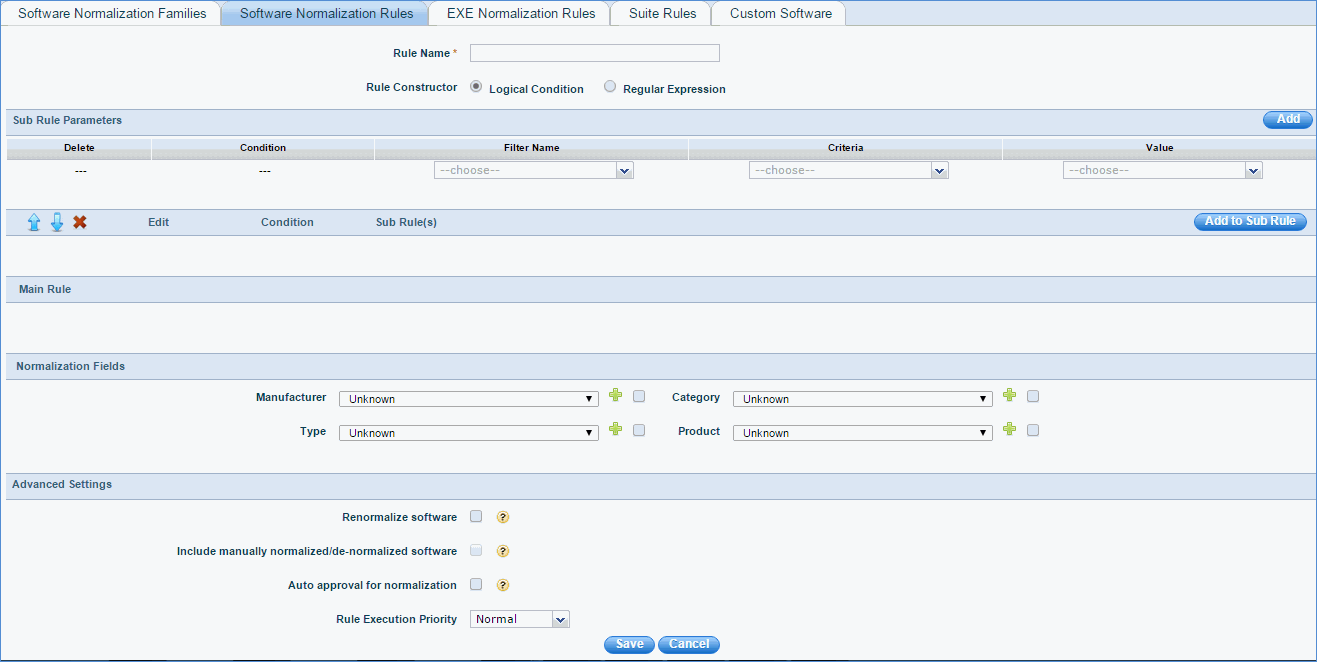Click green plus icon next to Manufacturer
Viewport: 1317px width, 662px height.
coord(616,396)
